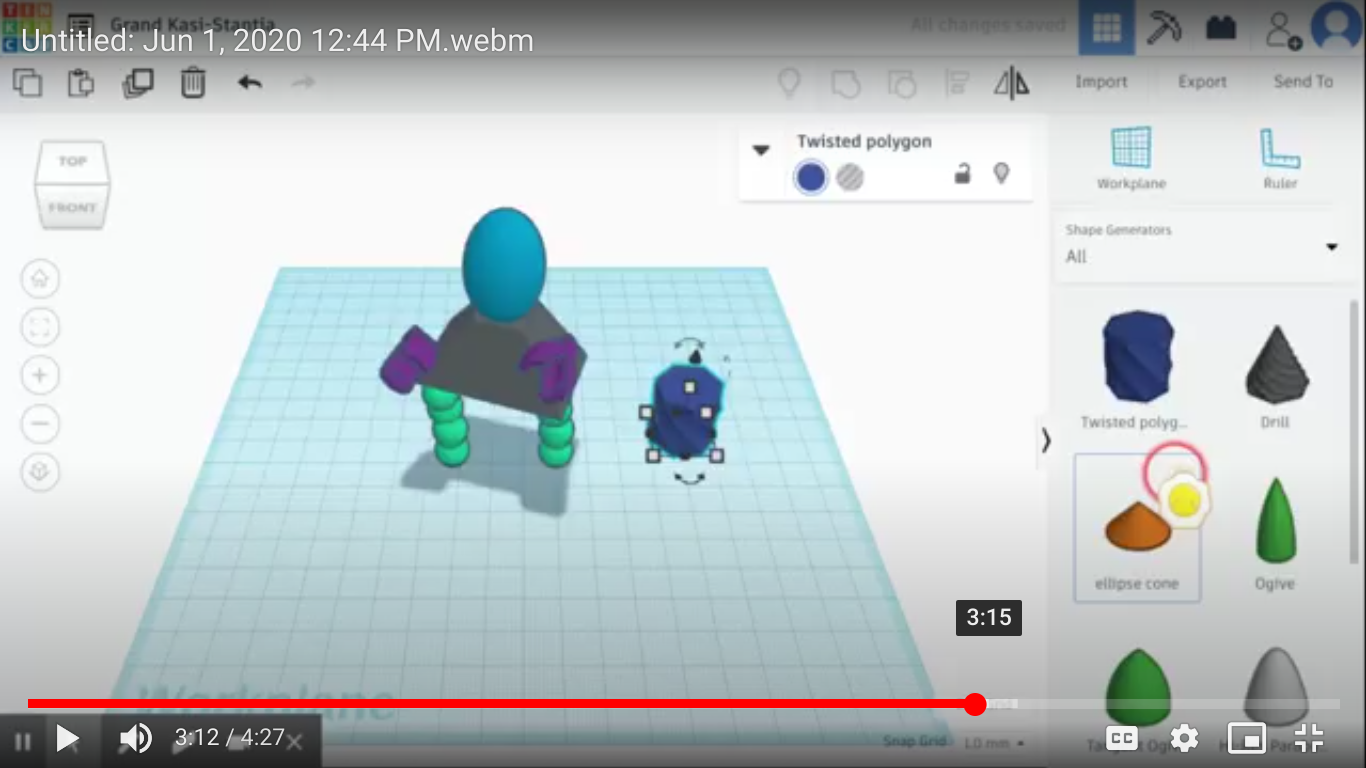Viewport: 1366px width, 768px height.
Task: Delete the selection with the trash icon
Action: tap(193, 82)
